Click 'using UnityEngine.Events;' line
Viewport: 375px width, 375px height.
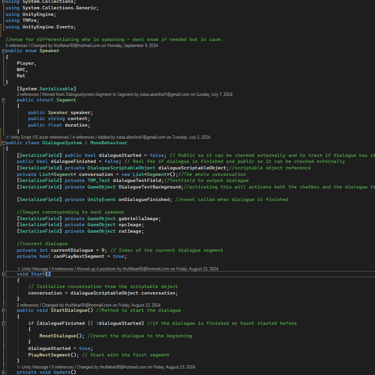pos(40,27)
